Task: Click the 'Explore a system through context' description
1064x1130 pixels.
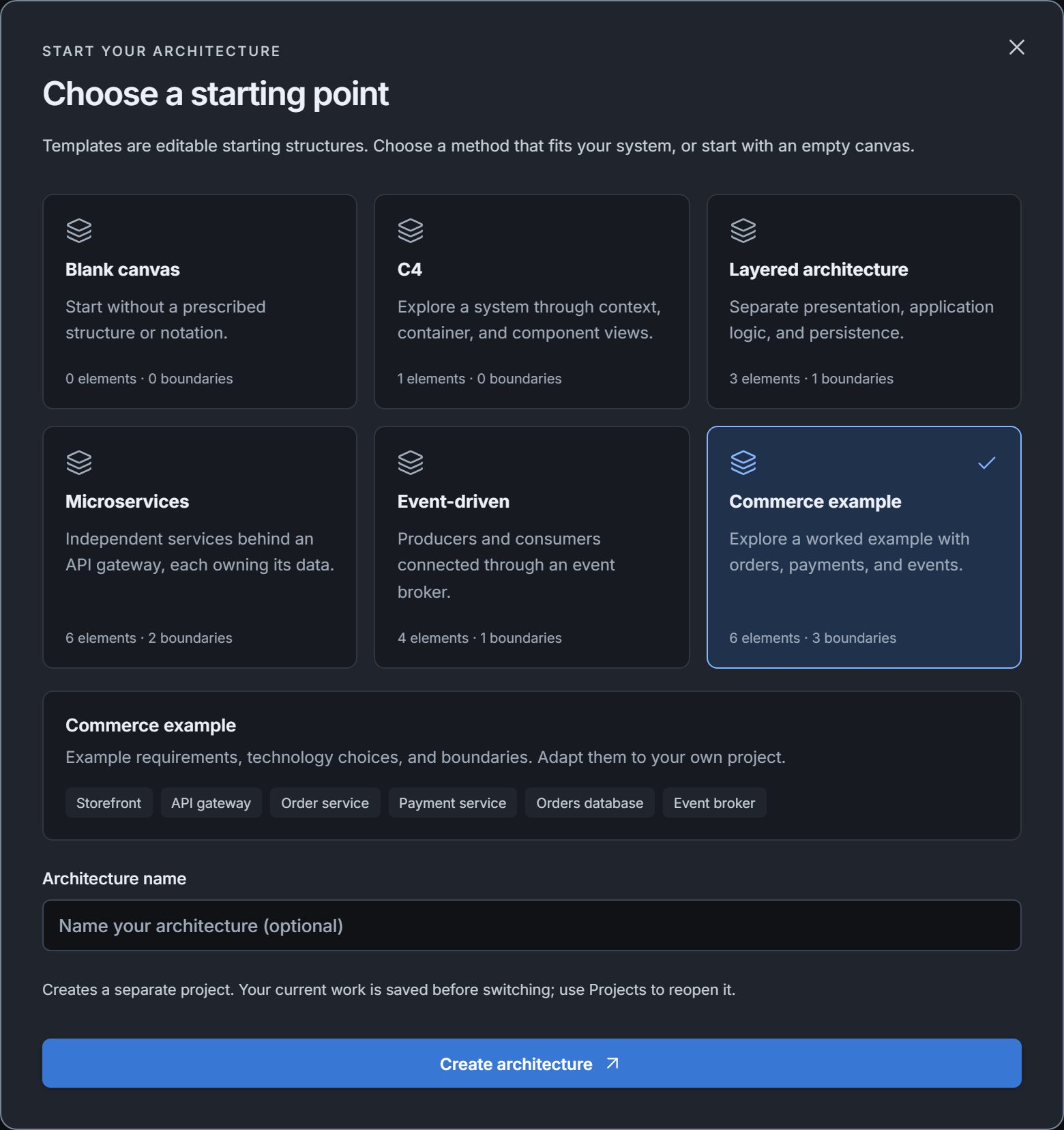Action: 529,320
